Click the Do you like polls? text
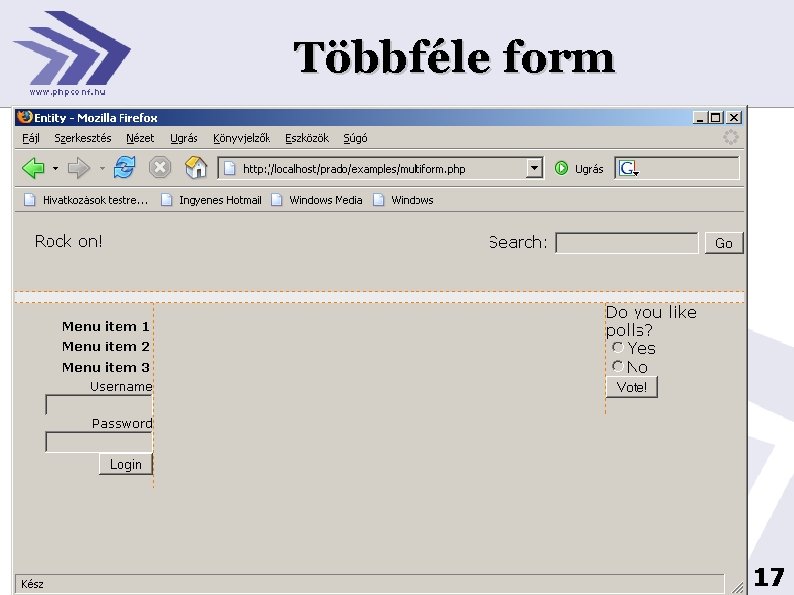The width and height of the screenshot is (794, 595). pos(651,321)
